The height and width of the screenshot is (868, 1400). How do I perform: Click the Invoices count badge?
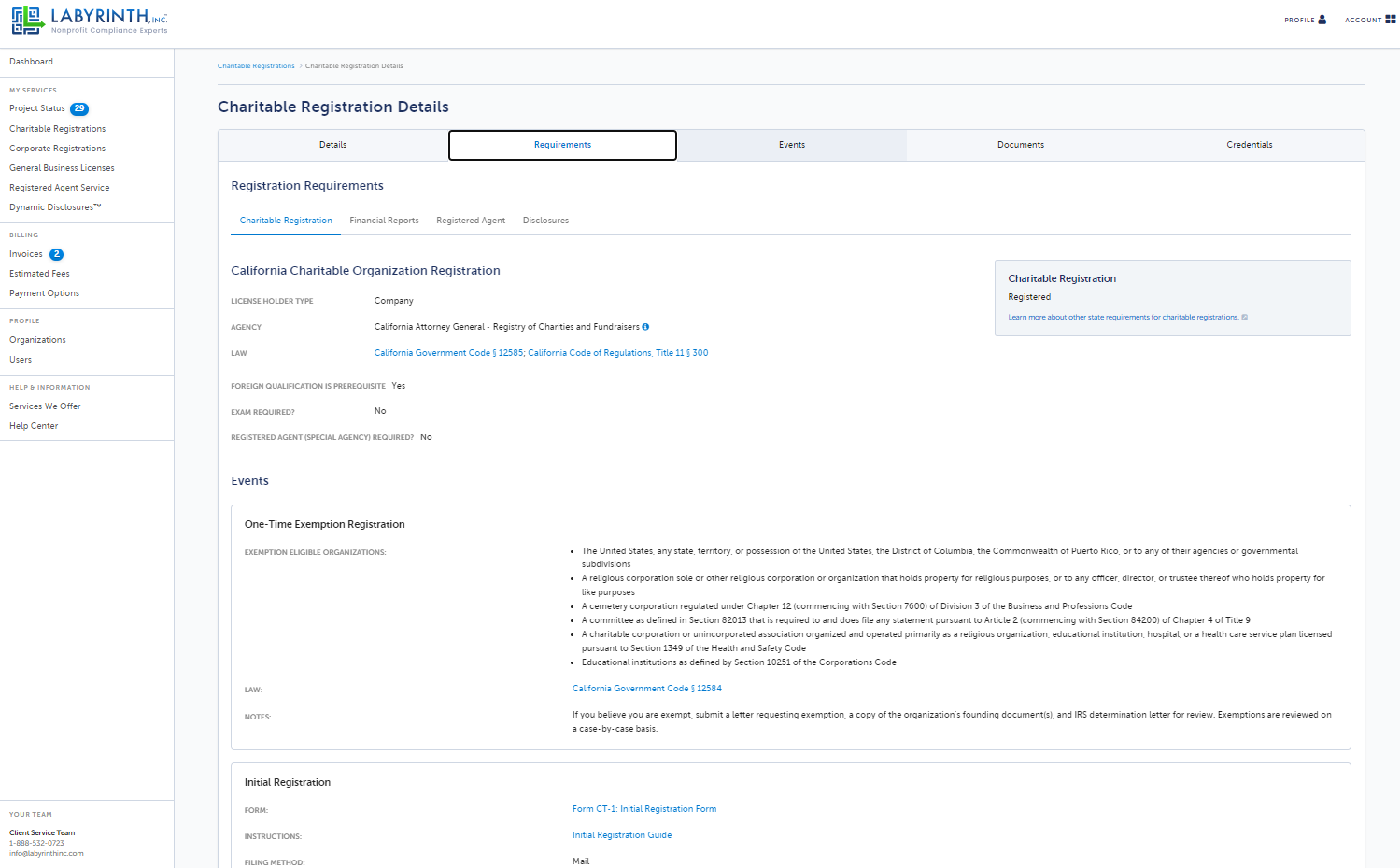point(57,254)
